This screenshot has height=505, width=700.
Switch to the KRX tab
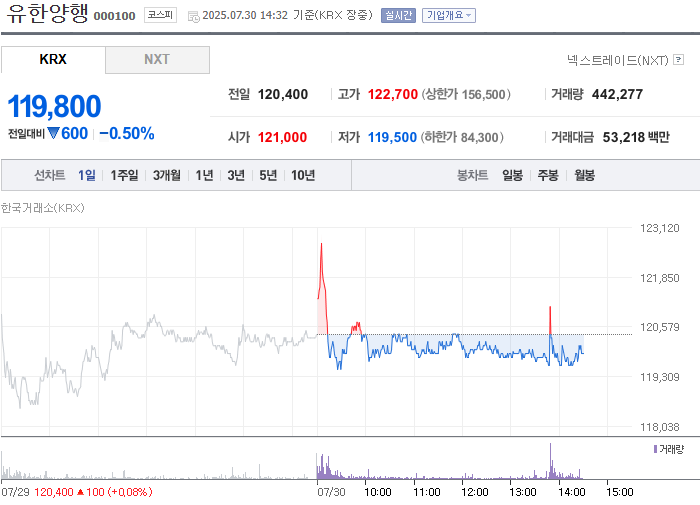pos(53,59)
